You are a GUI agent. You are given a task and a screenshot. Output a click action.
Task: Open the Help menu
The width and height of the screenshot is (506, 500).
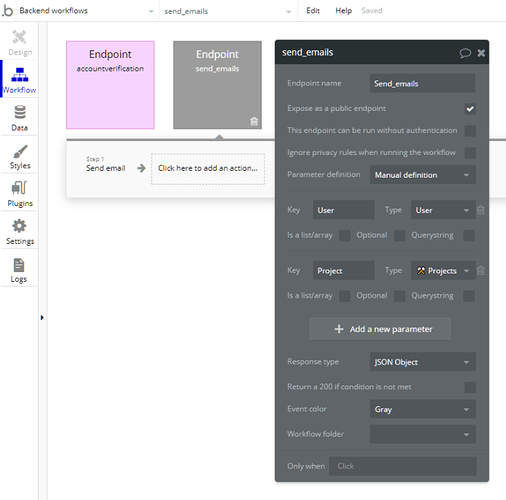click(343, 11)
